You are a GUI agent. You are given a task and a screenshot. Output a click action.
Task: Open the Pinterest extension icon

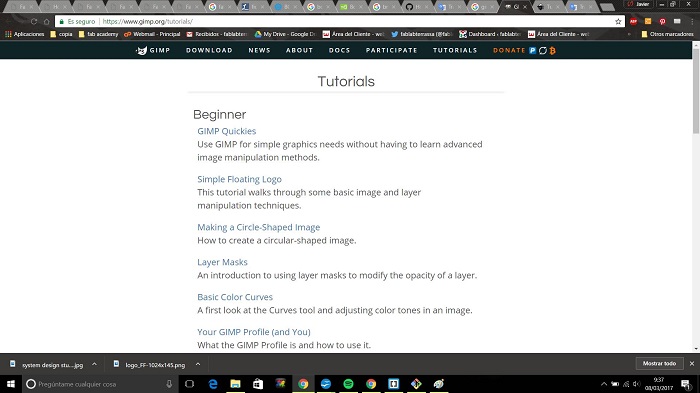662,21
